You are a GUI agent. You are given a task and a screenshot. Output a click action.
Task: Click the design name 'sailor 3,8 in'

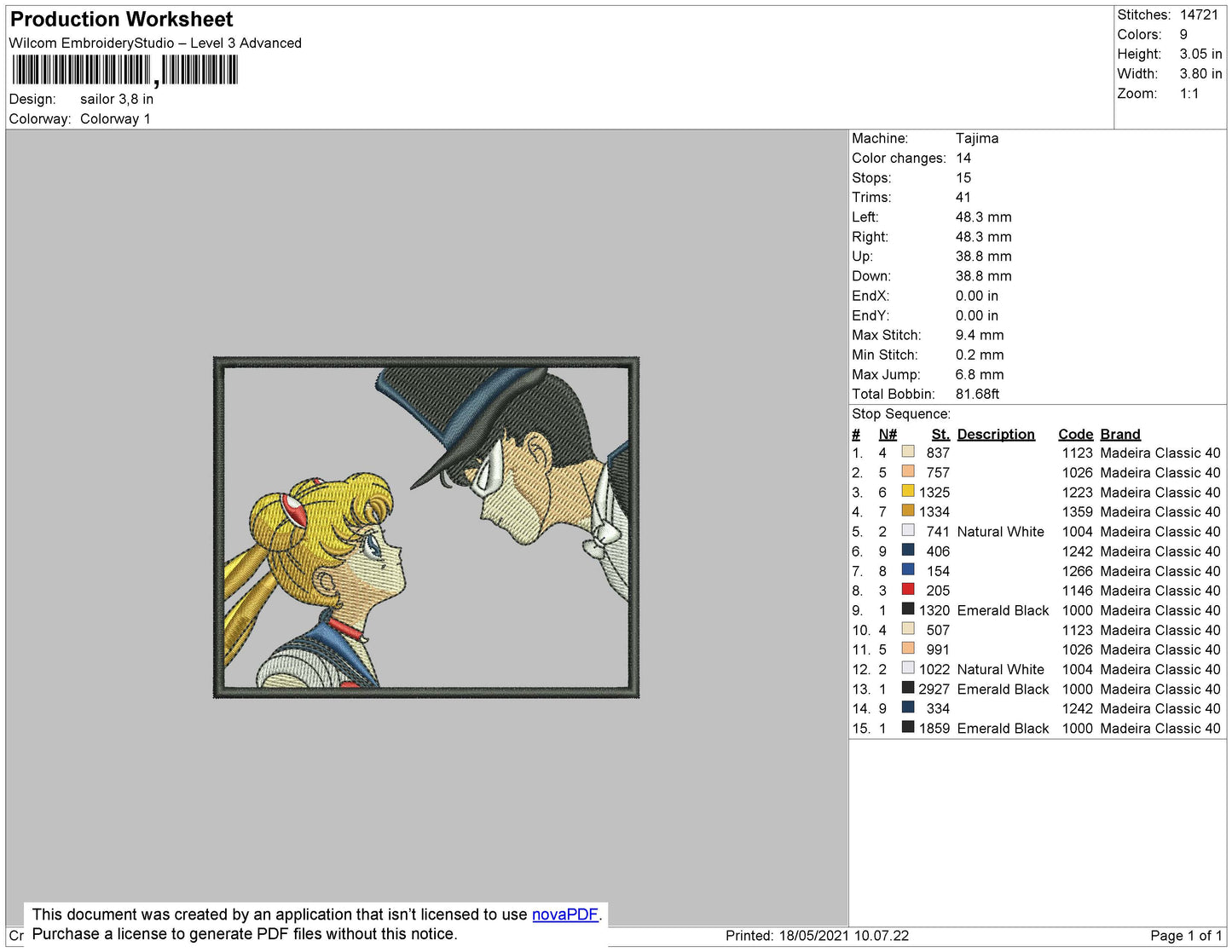pos(117,100)
